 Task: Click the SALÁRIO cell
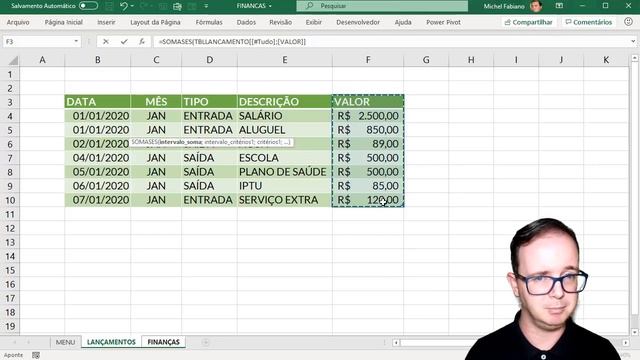pyautogui.click(x=284, y=116)
